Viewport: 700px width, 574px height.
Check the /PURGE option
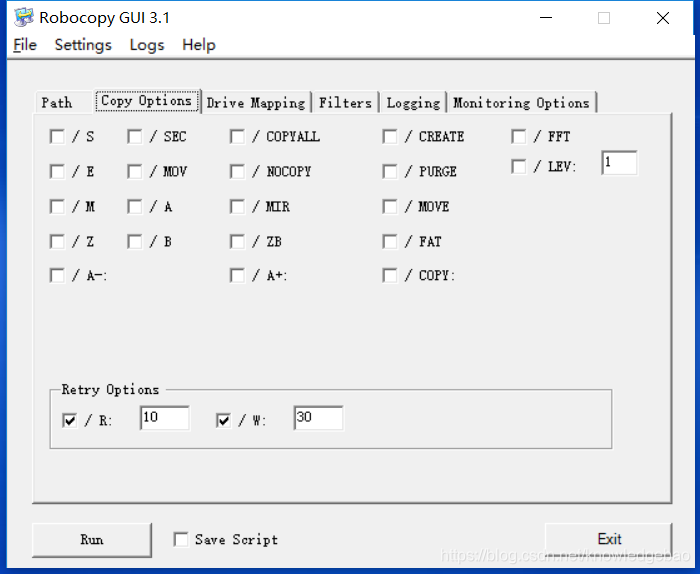[390, 171]
